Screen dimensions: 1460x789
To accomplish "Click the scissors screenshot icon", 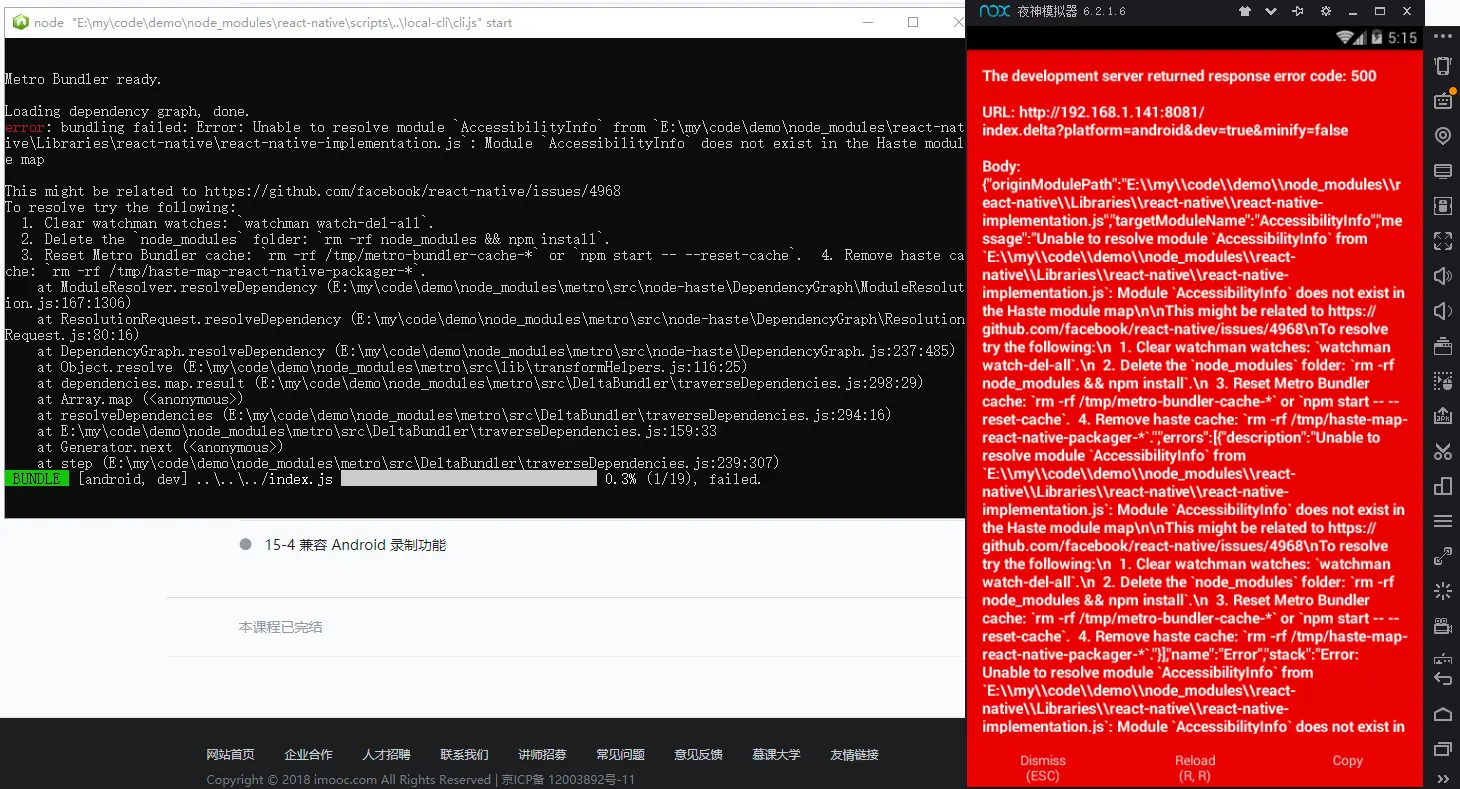I will point(1443,451).
